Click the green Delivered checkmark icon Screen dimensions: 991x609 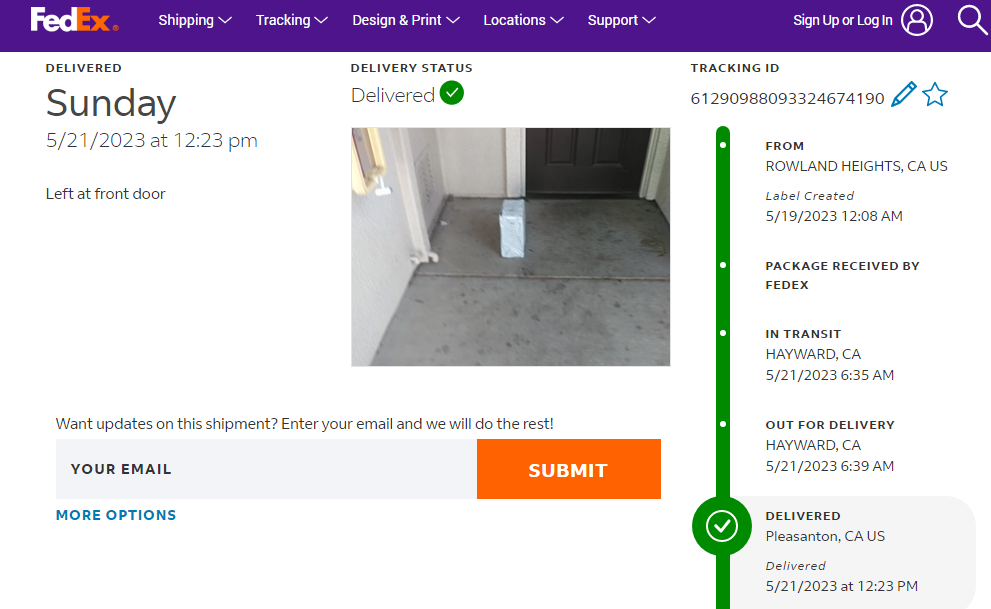452,94
